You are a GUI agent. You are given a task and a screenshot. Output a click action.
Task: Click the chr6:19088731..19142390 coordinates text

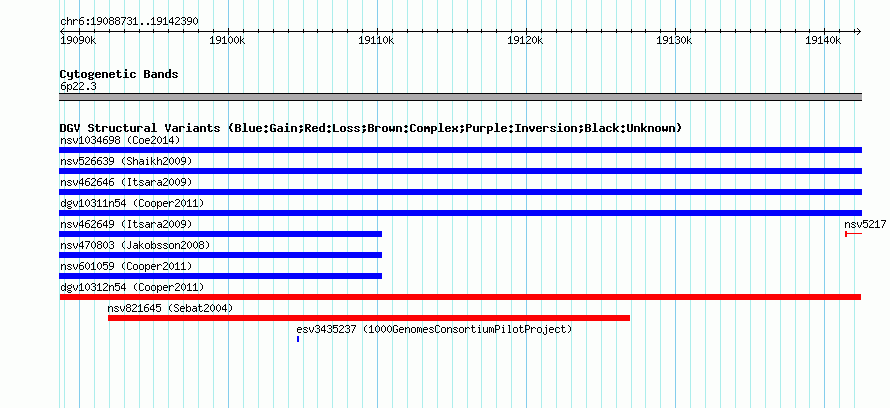click(129, 21)
